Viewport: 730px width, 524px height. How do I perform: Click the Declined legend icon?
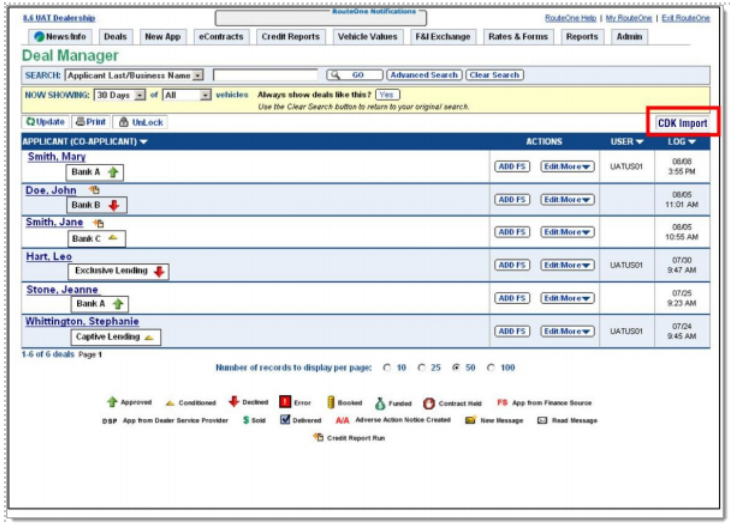[x=234, y=401]
